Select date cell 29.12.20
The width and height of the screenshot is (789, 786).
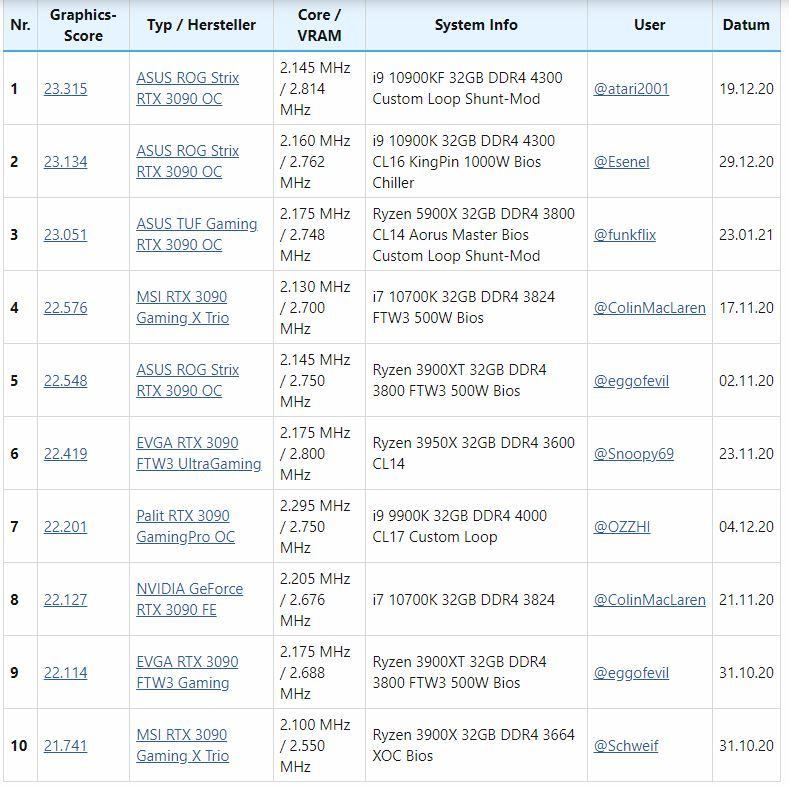(x=746, y=162)
